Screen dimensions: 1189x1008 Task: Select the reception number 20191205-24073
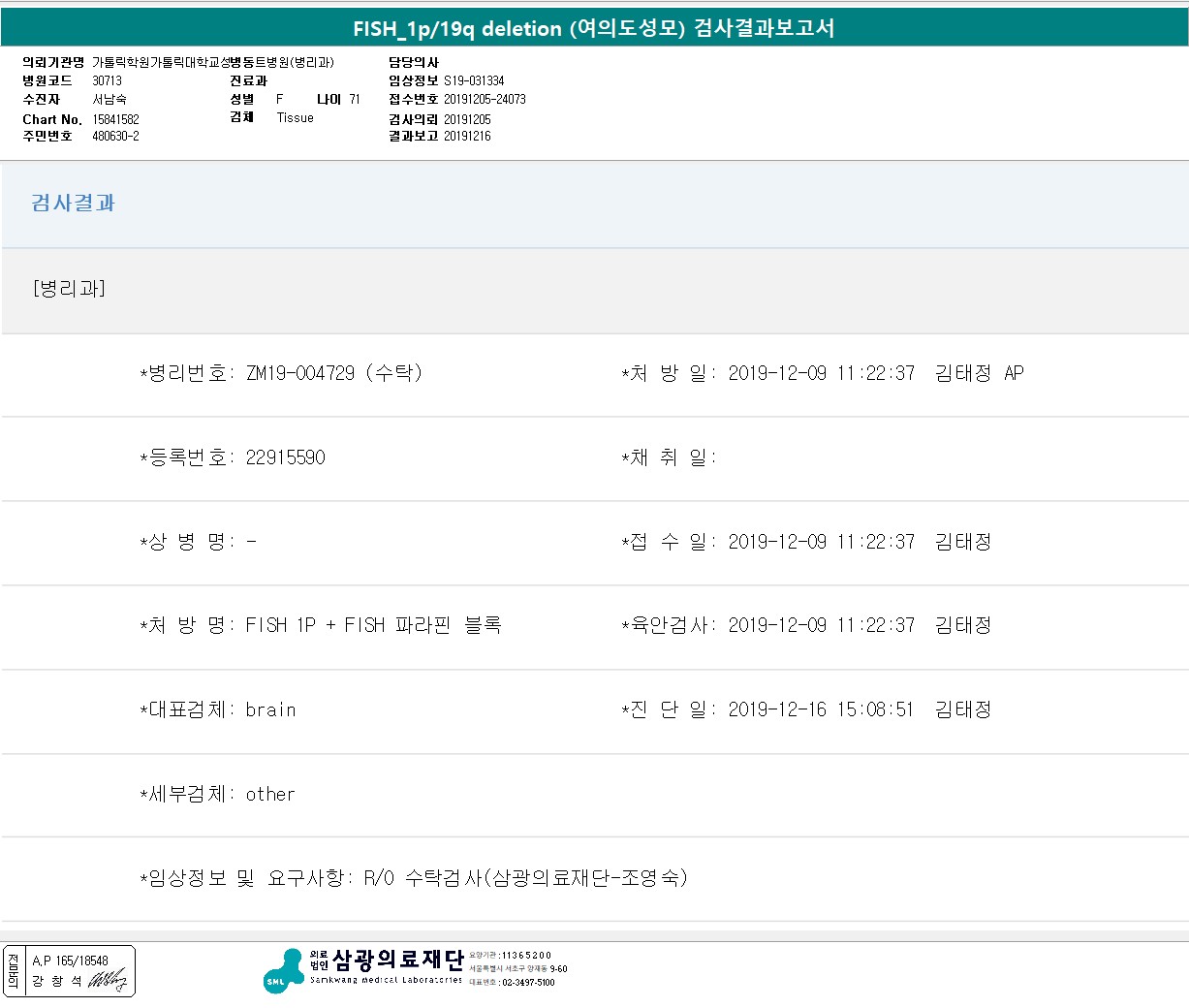pos(485,99)
